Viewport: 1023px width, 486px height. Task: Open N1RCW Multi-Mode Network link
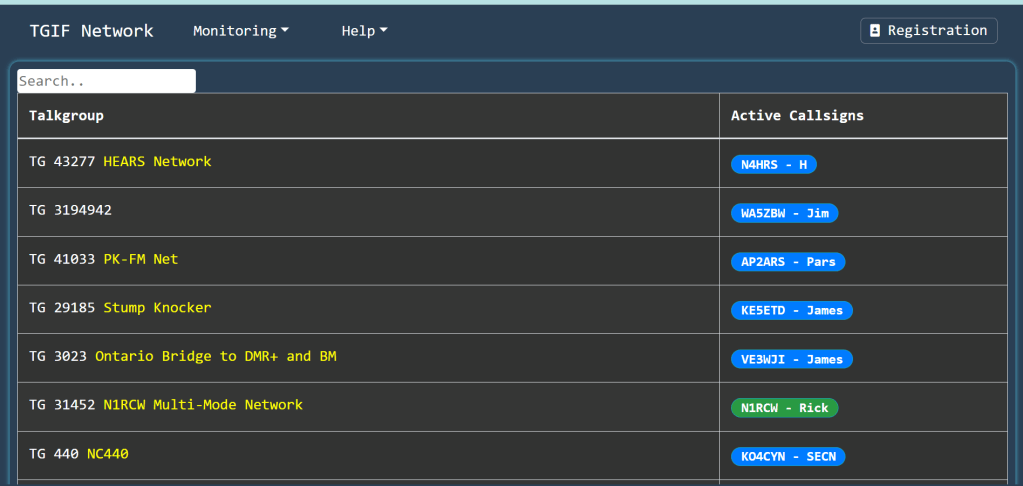tap(202, 405)
